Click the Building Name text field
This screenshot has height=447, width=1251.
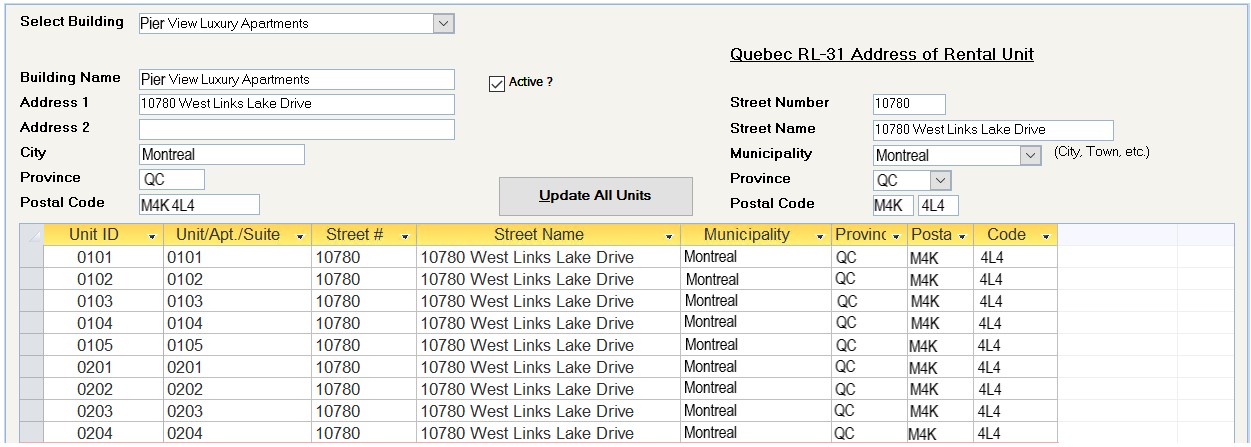[297, 79]
